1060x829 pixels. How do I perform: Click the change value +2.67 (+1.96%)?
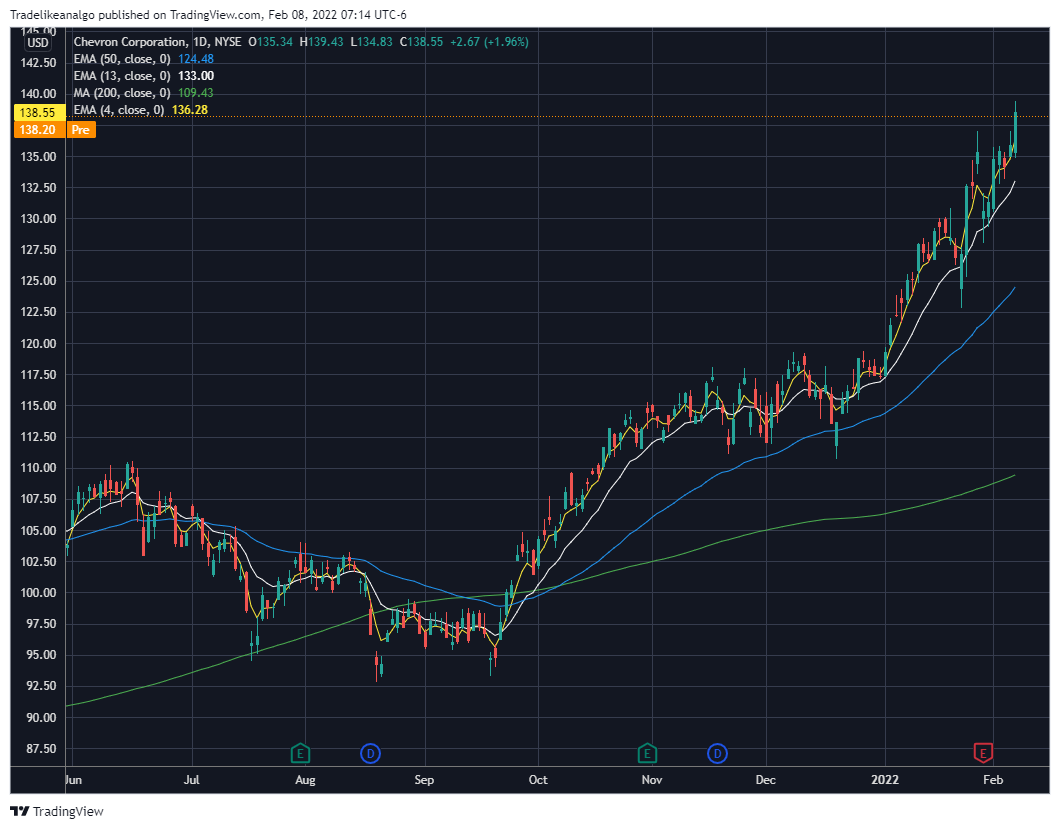[x=489, y=42]
